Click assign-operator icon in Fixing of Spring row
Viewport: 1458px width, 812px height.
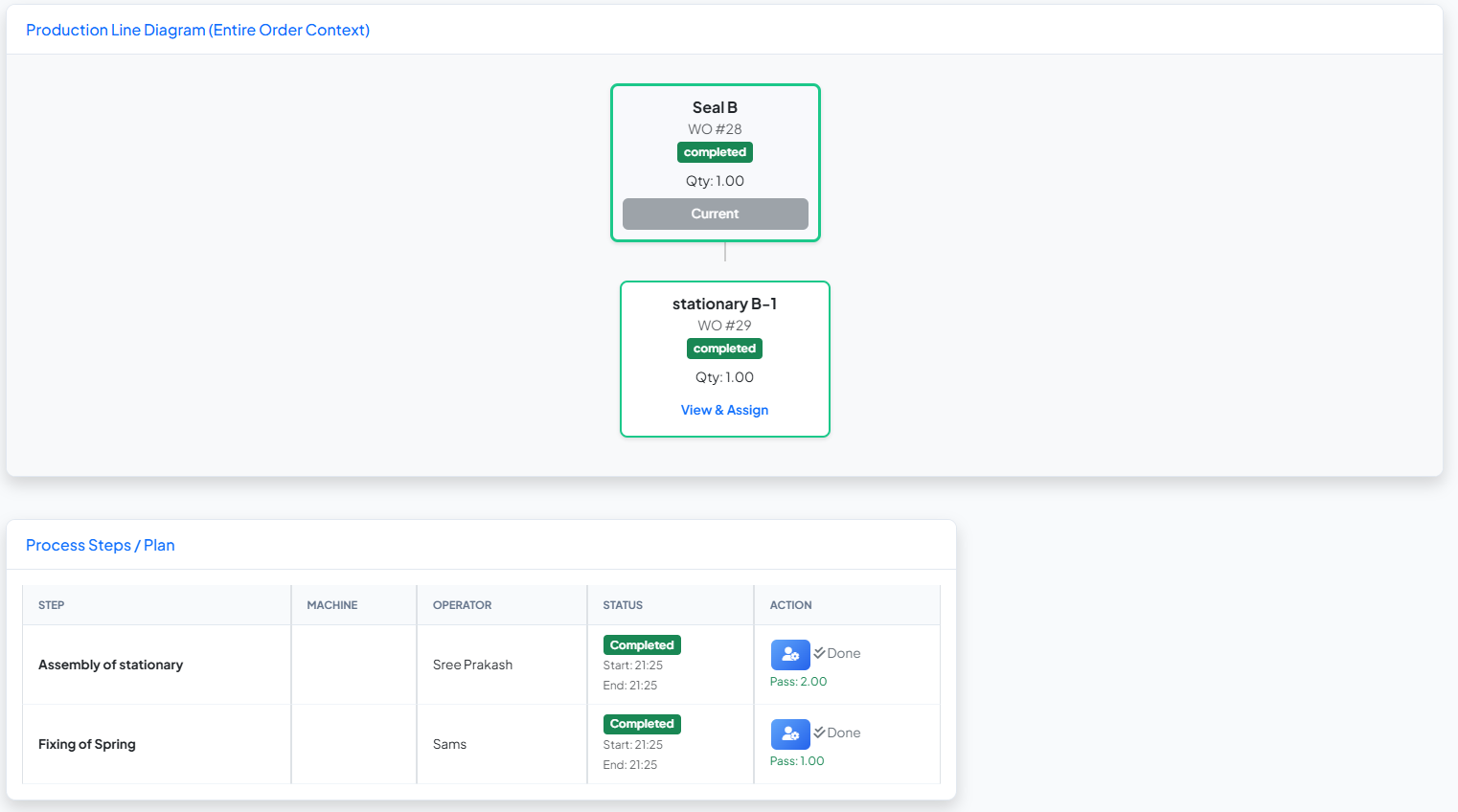pyautogui.click(x=790, y=734)
